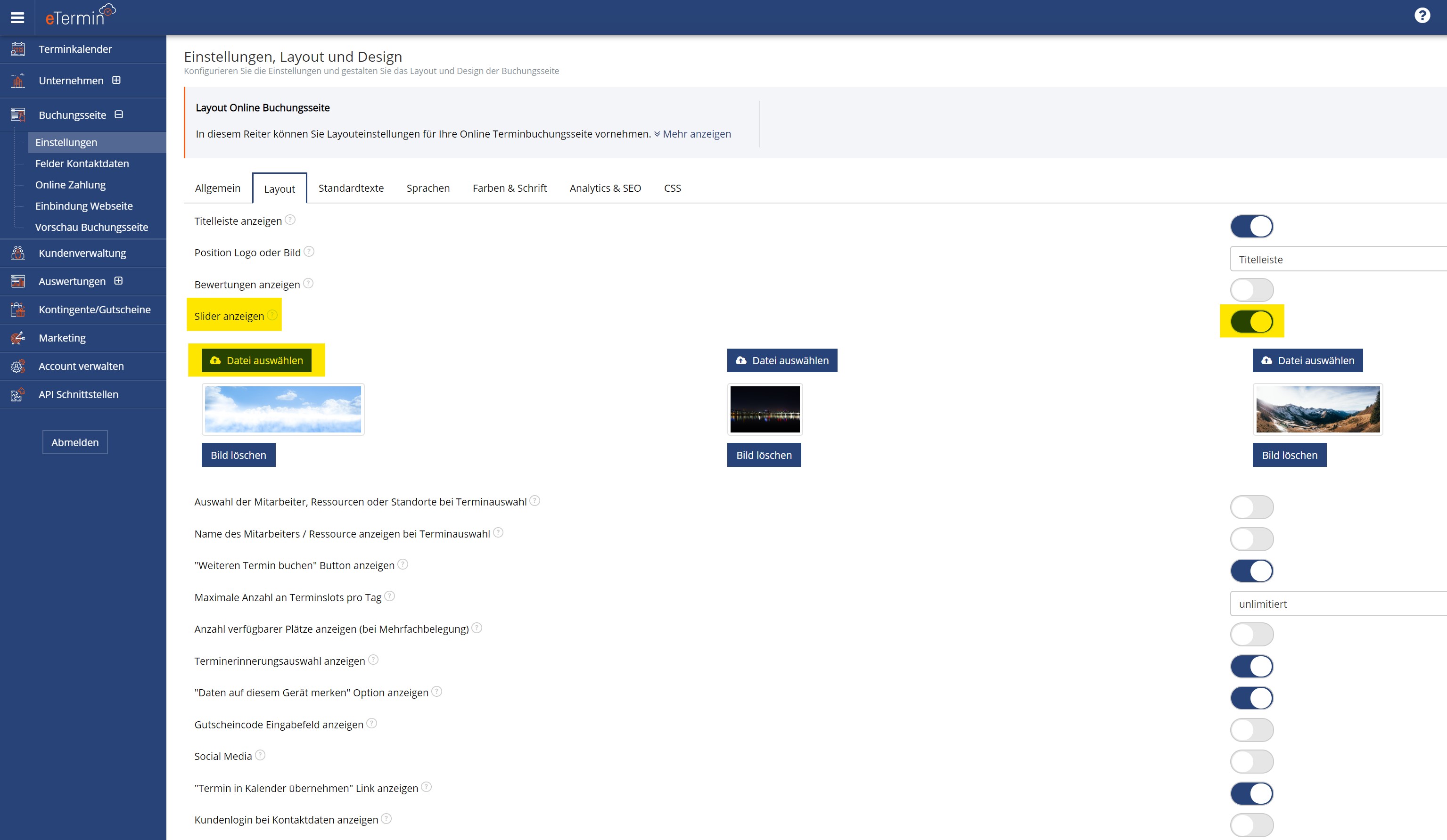1447x840 pixels.
Task: Show help for Titelleiste anzeigen
Action: coord(290,220)
